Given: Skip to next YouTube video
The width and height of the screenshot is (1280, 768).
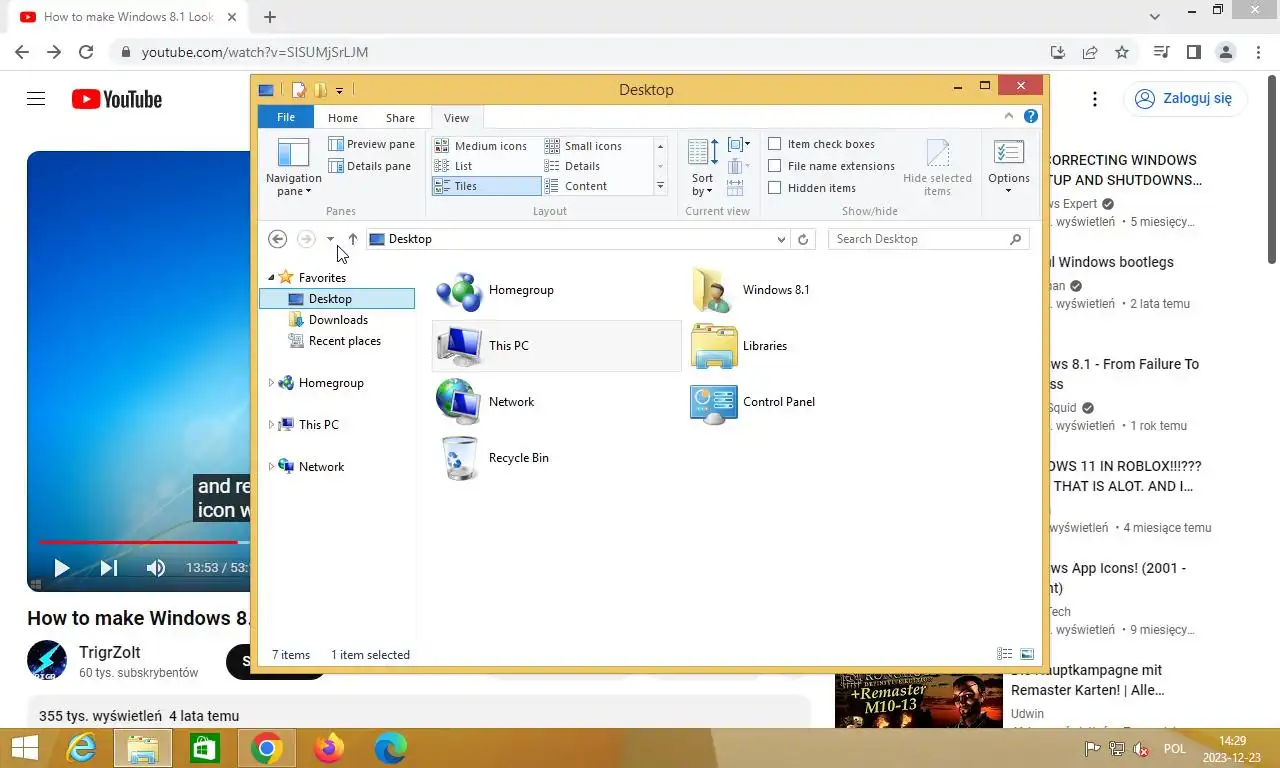Looking at the screenshot, I should pyautogui.click(x=109, y=568).
